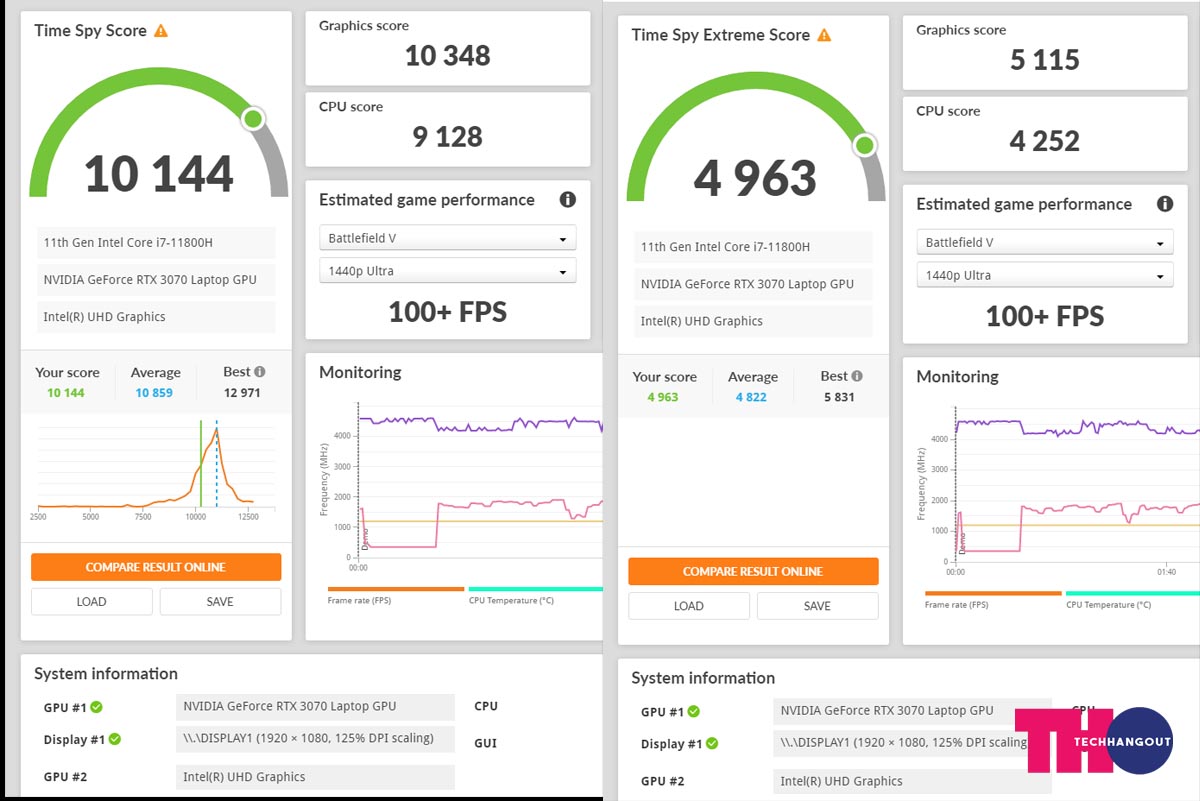Open 1440p Ultra dropdown in Time Spy window
The image size is (1200, 801).
[x=448, y=271]
